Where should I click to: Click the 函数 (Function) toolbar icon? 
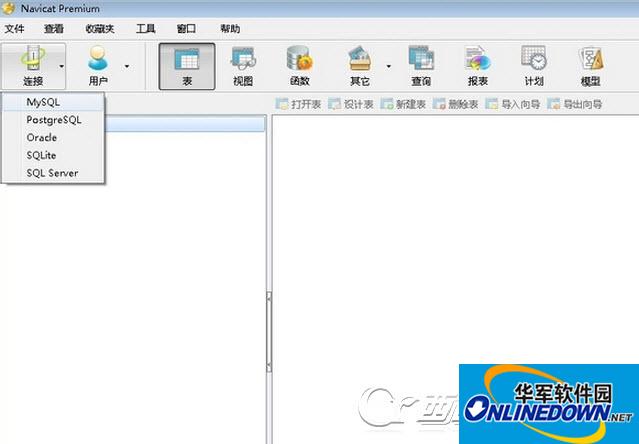pyautogui.click(x=299, y=65)
